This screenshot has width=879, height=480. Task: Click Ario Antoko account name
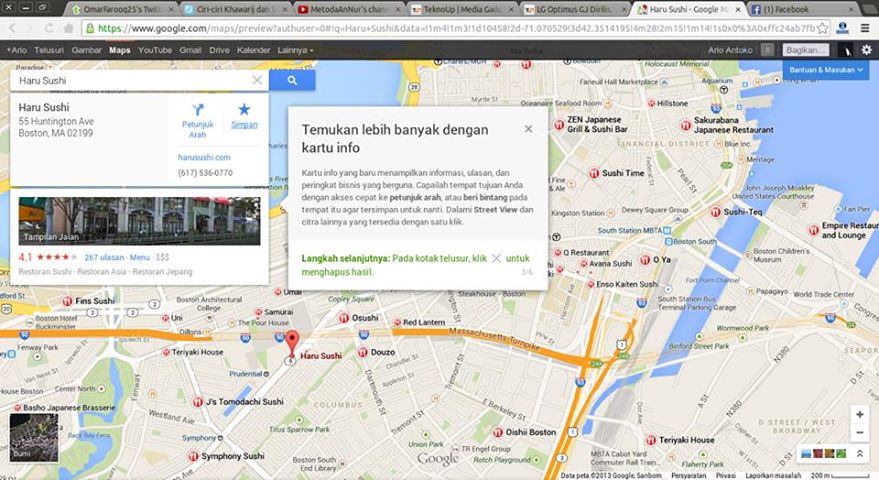[x=730, y=50]
